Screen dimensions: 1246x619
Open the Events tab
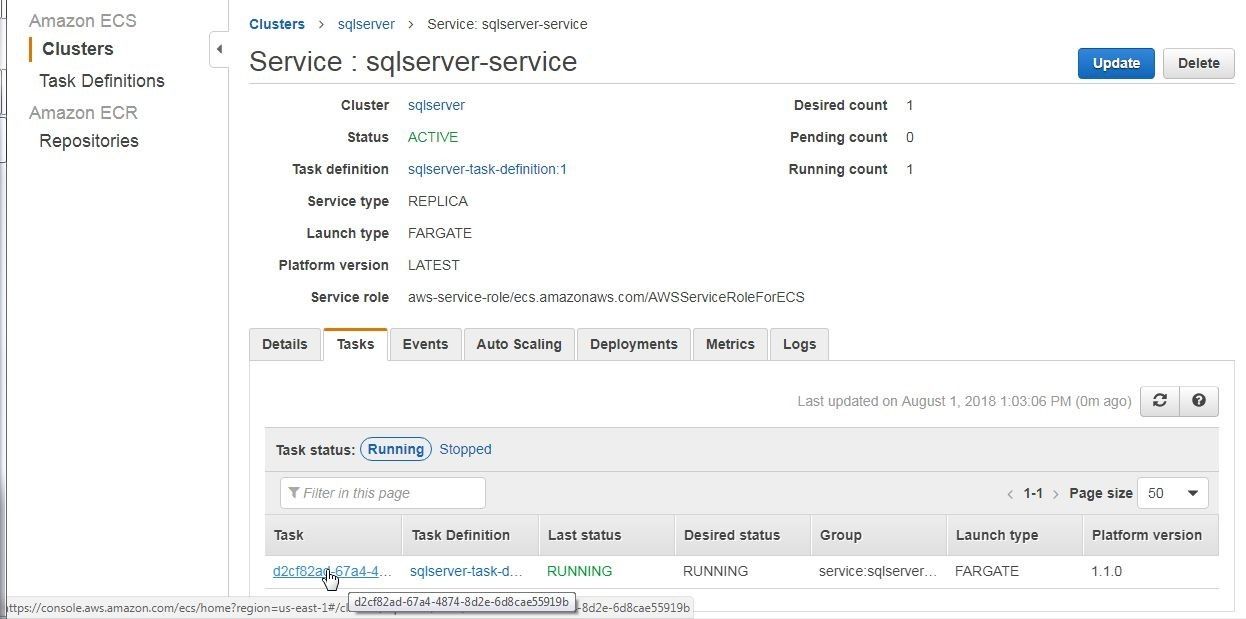point(425,344)
